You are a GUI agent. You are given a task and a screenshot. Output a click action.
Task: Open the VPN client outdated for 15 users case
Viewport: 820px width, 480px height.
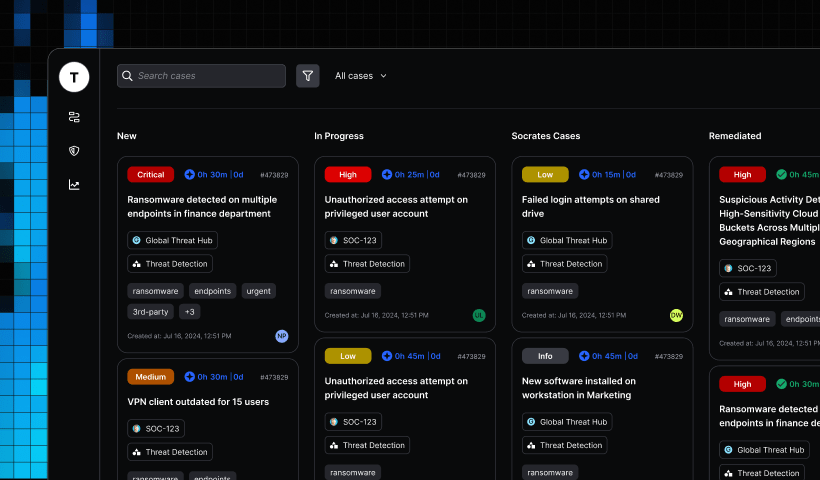[198, 402]
